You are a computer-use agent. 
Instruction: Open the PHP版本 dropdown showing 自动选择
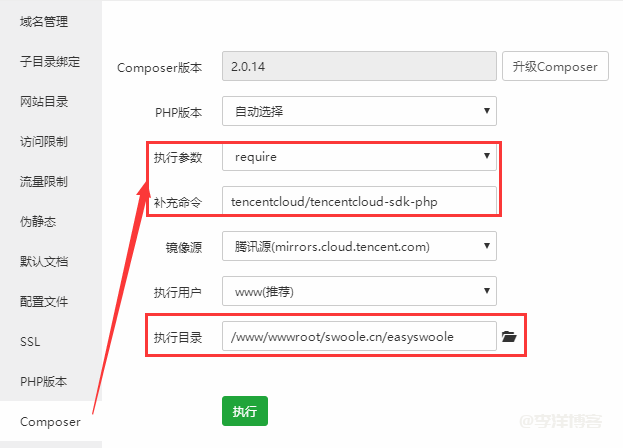click(x=359, y=111)
